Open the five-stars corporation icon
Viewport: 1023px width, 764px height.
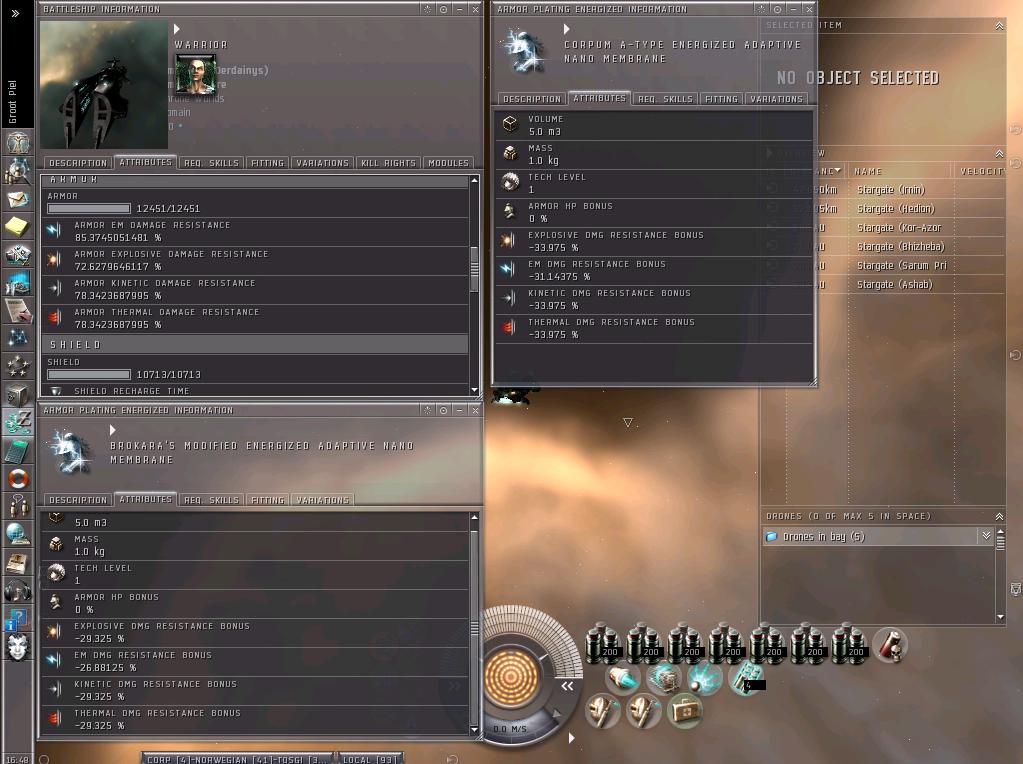(x=18, y=366)
